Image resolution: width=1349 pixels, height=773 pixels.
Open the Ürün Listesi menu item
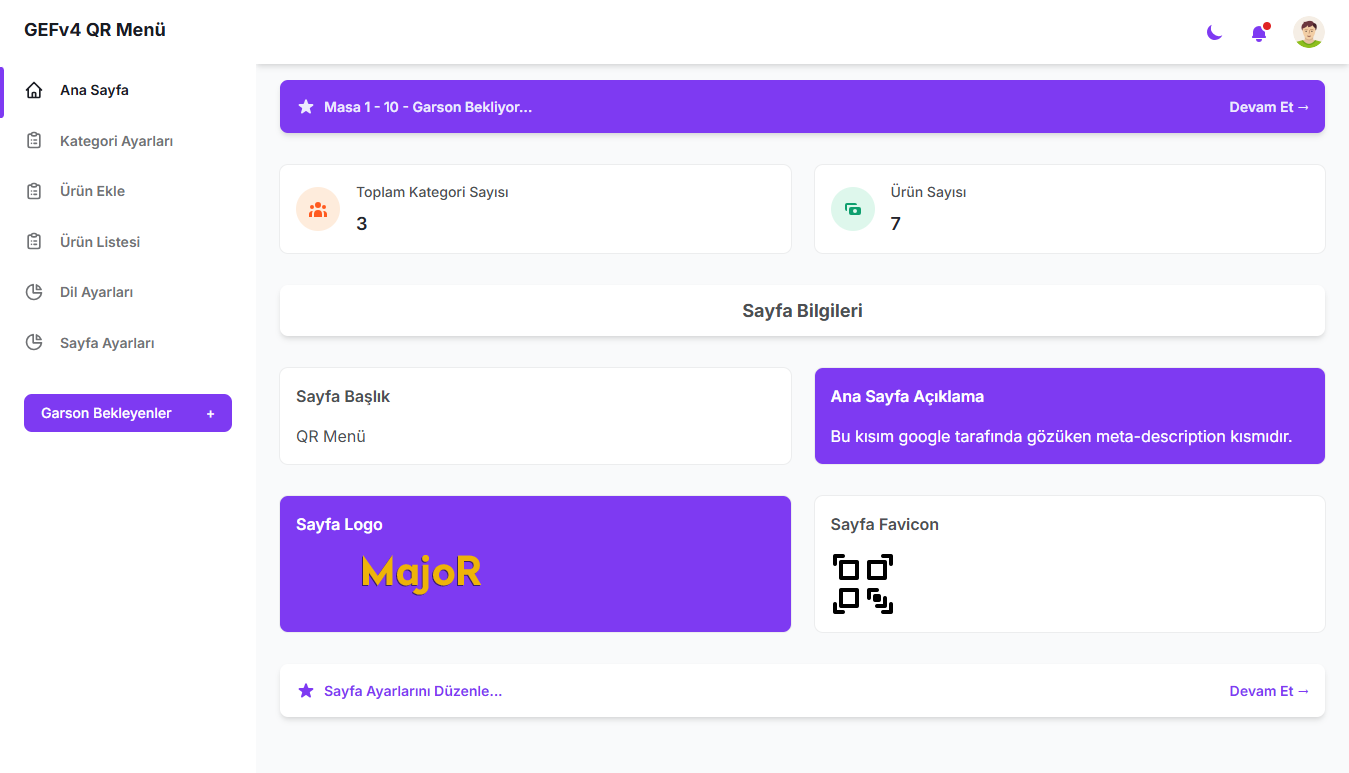[x=100, y=242]
